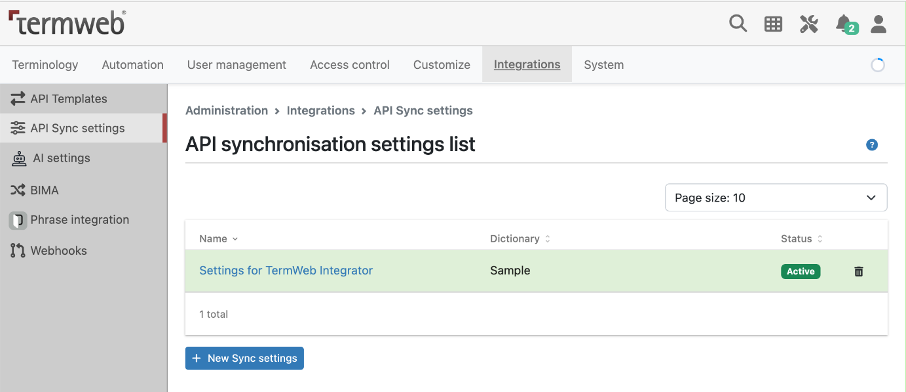The height and width of the screenshot is (392, 906).
Task: Click the API Sync settings breadcrumb
Action: coord(423,110)
